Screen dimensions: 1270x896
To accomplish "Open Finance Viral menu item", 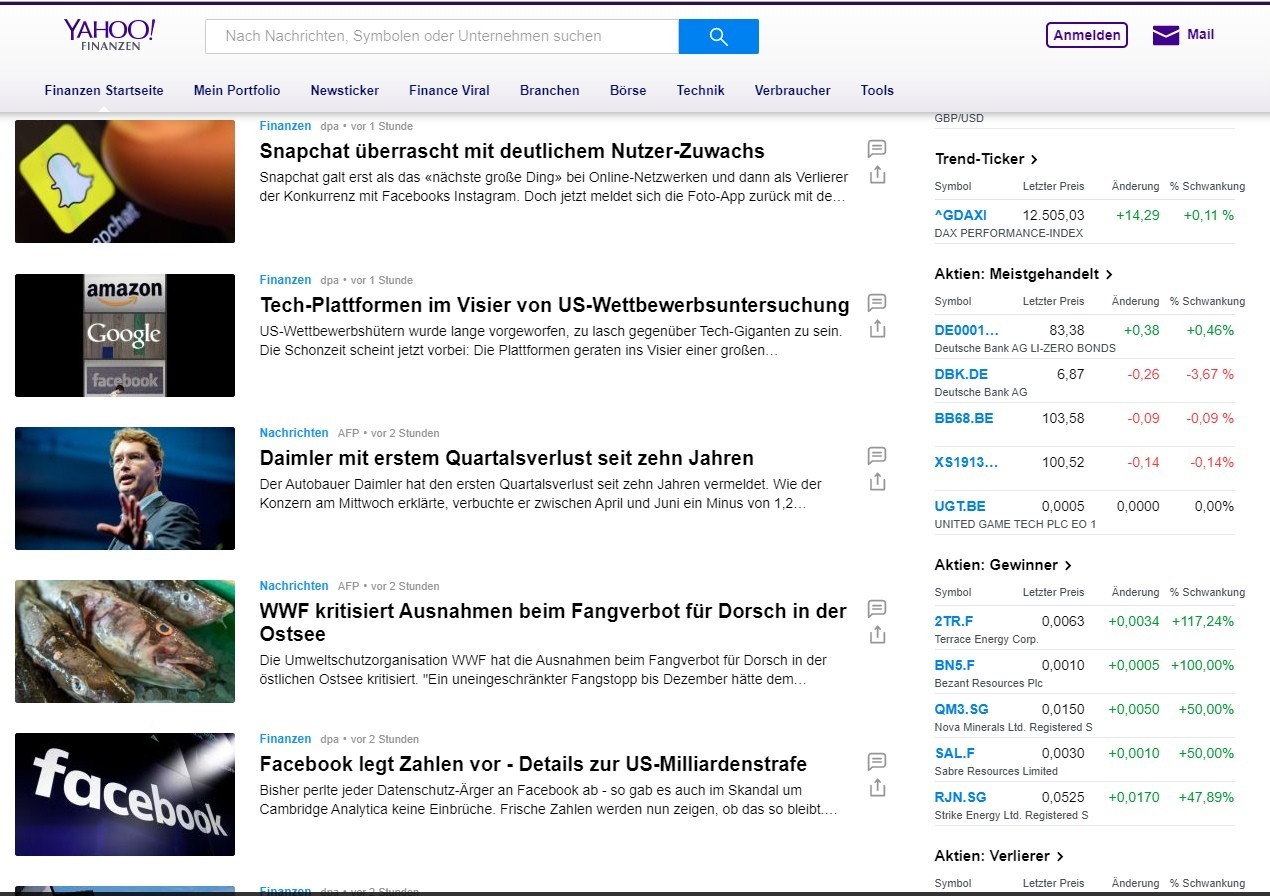I will coord(449,90).
